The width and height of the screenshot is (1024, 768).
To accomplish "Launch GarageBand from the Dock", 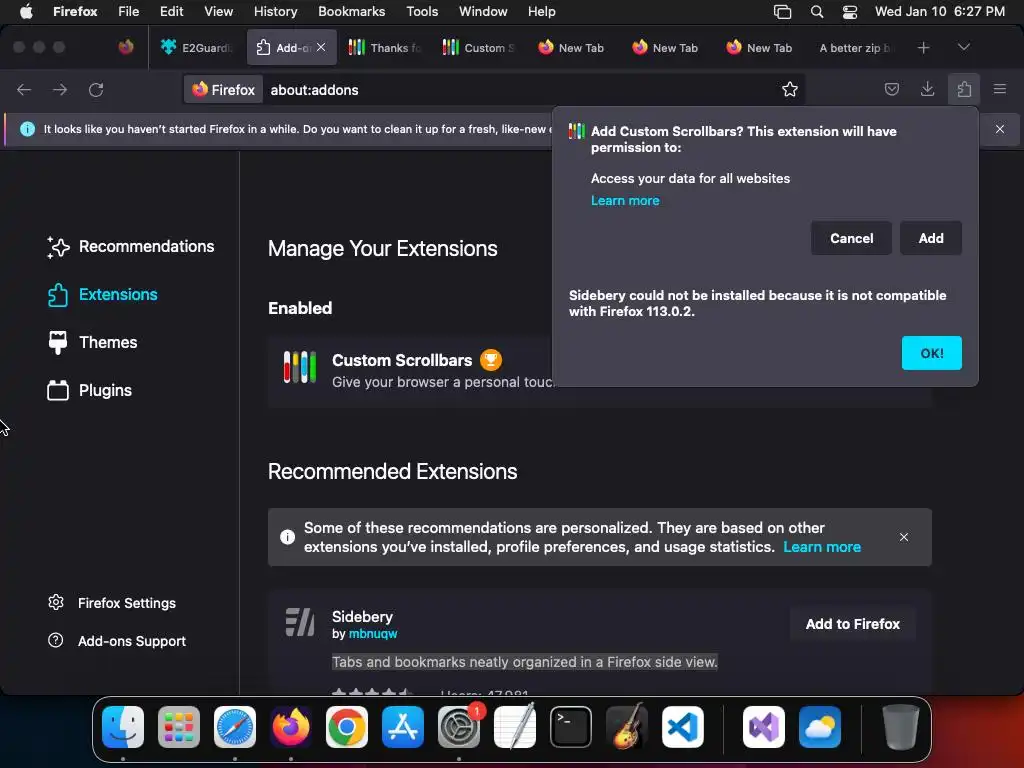I will 627,727.
